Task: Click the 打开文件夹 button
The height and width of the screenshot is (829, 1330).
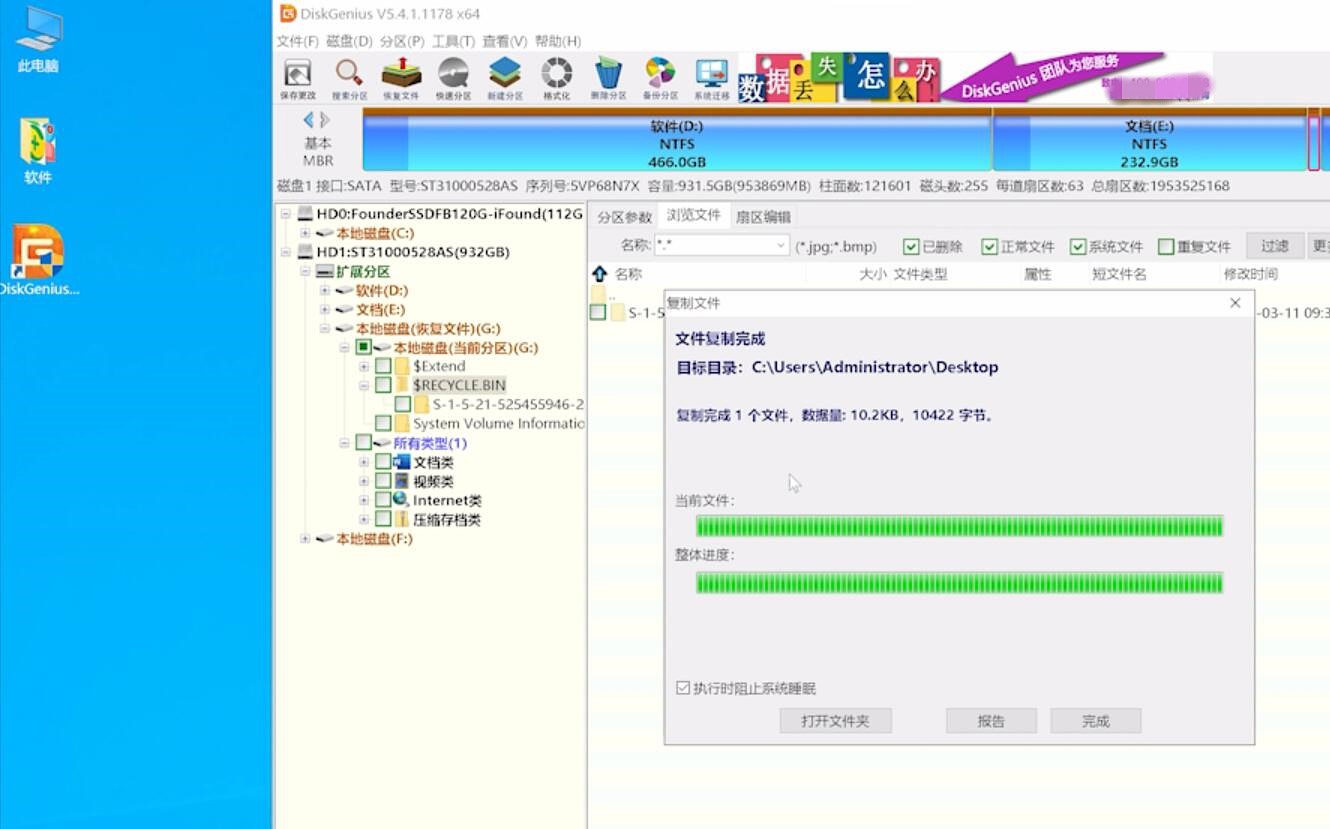Action: tap(835, 721)
